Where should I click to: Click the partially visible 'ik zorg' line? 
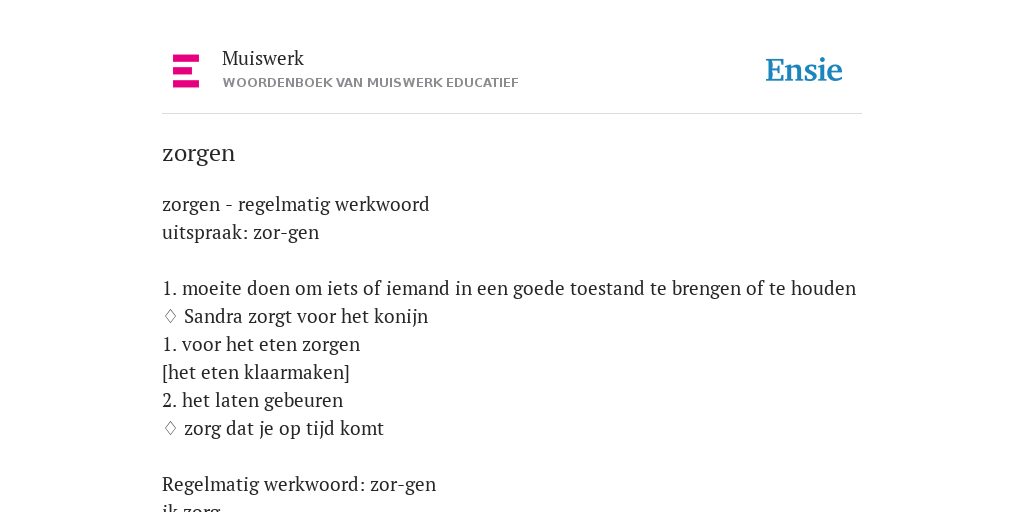click(x=191, y=507)
